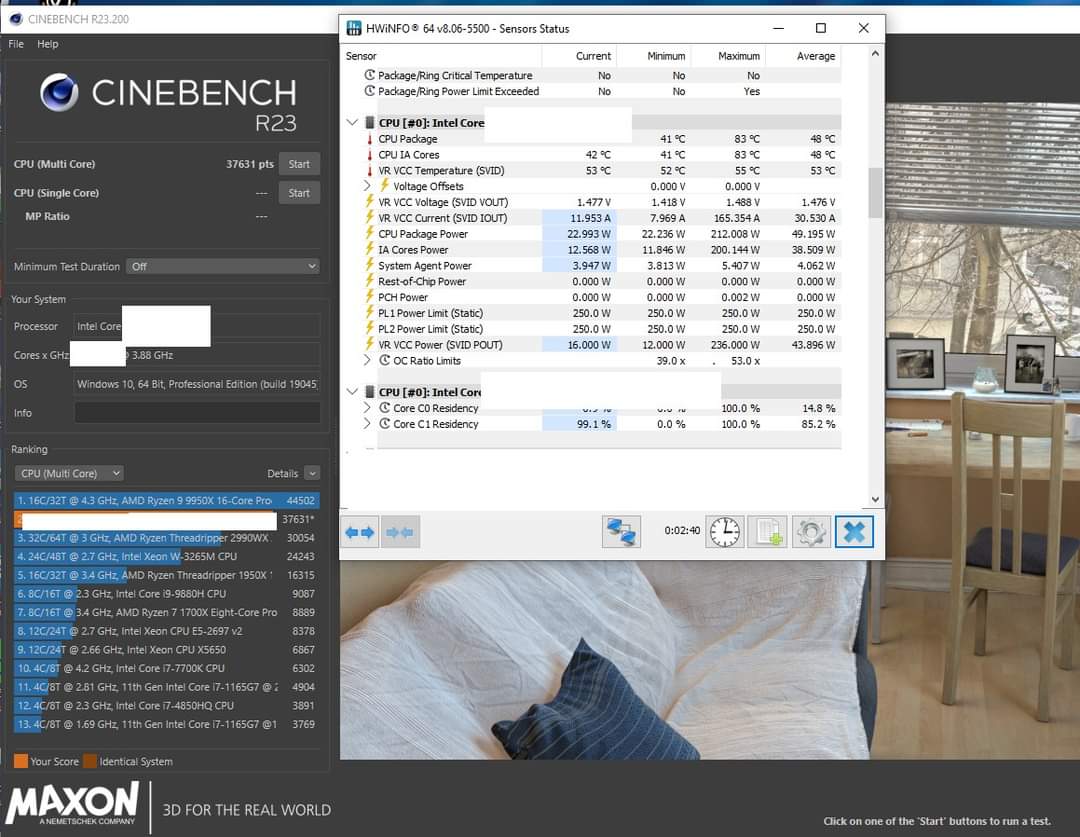This screenshot has width=1080, height=837.
Task: Start the CPU (Single Core) test
Action: coord(299,193)
